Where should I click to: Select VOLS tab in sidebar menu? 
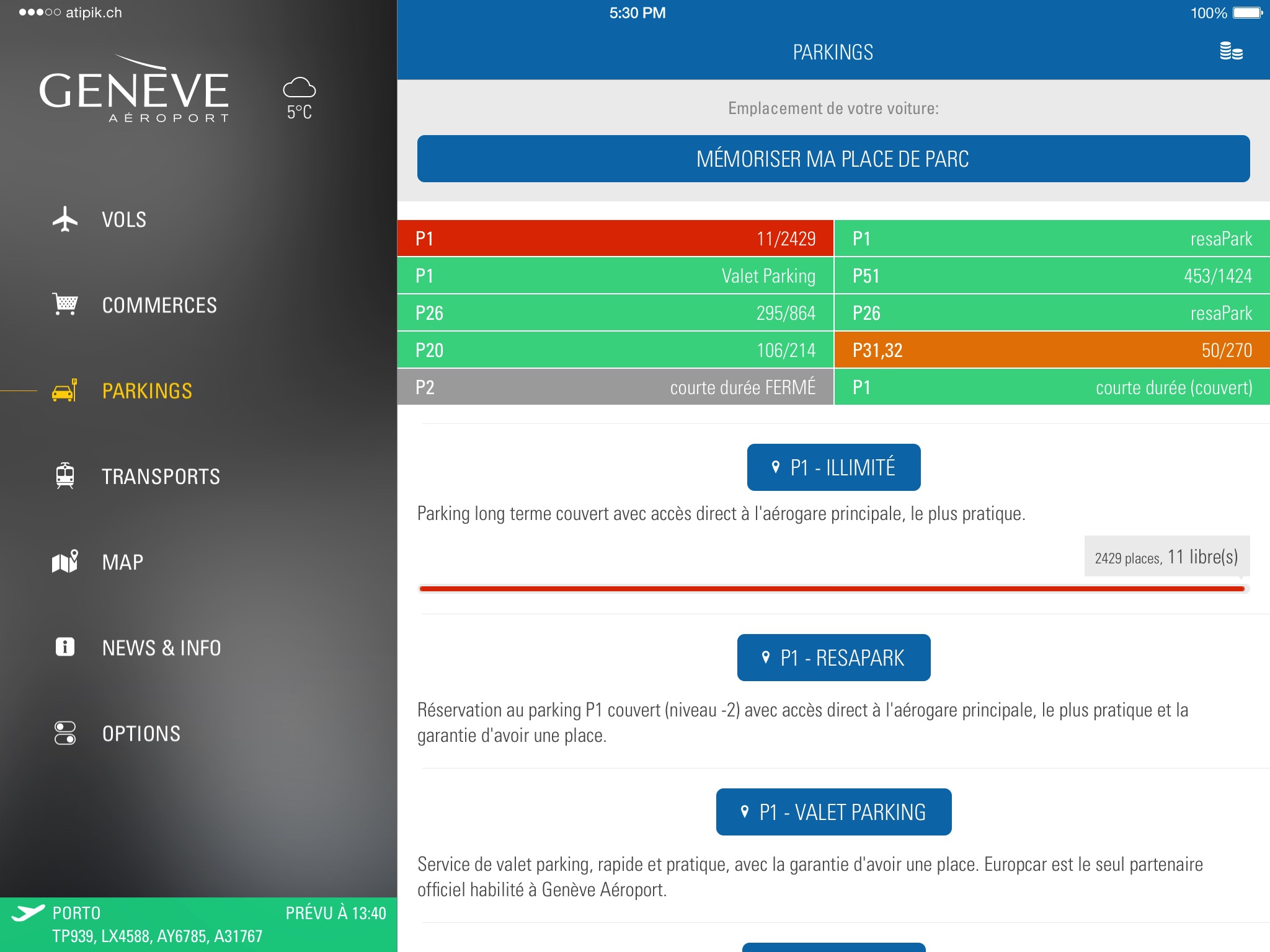click(199, 218)
